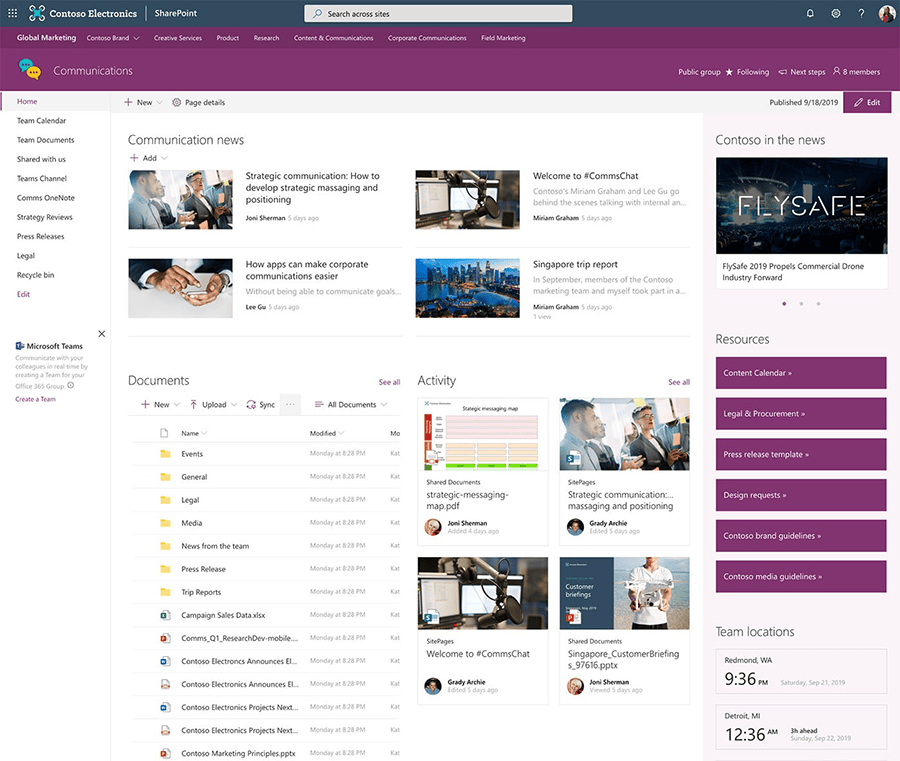Click the Upload arrow icon

click(x=193, y=405)
